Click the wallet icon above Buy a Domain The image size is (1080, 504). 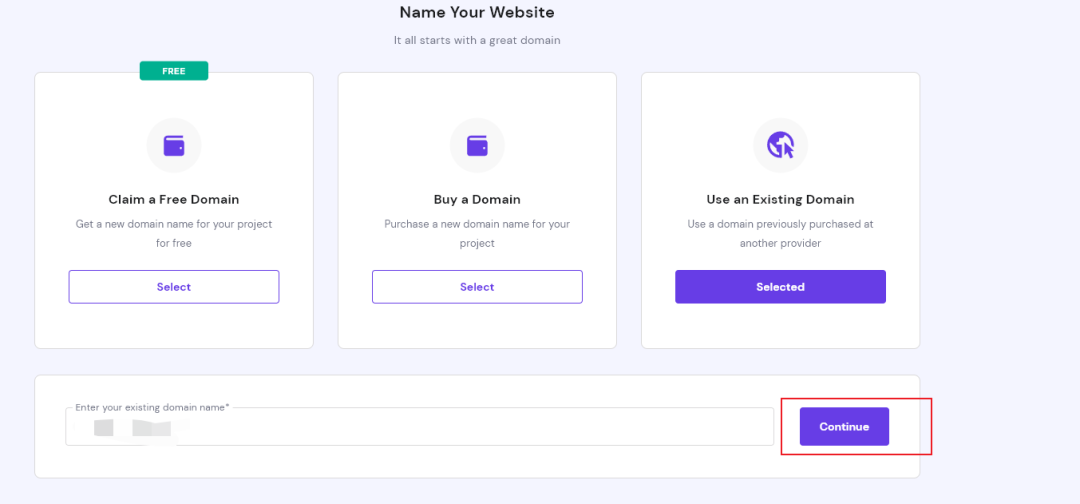pyautogui.click(x=477, y=146)
